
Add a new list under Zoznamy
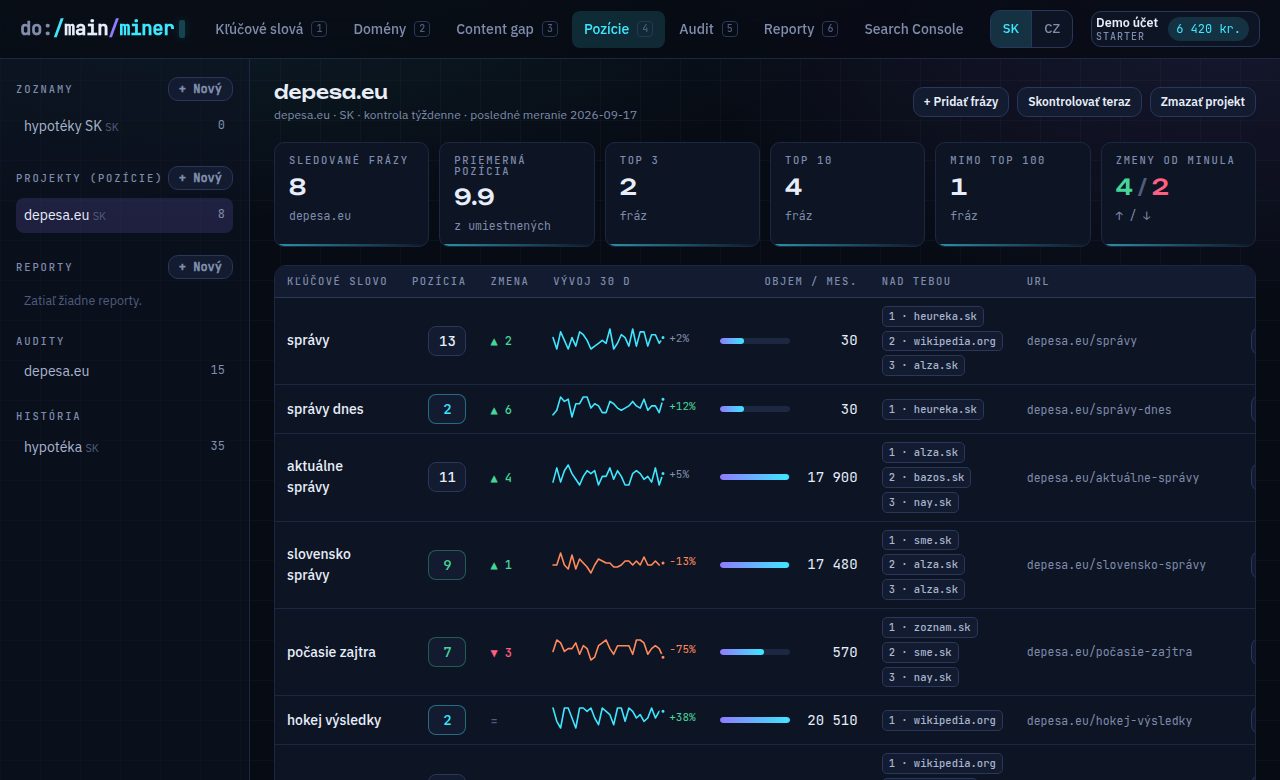tap(200, 89)
